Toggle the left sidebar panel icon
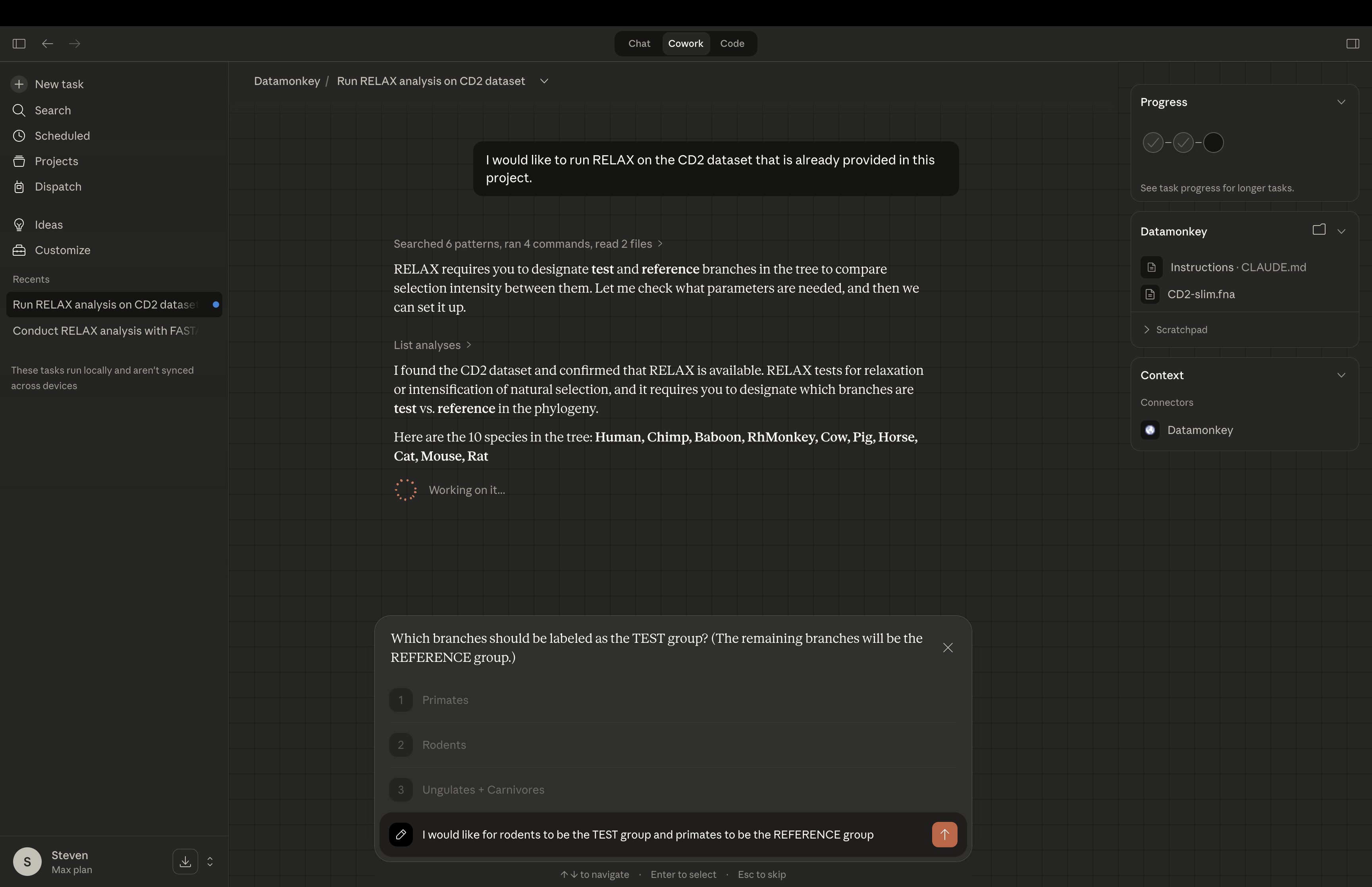1372x887 pixels. (19, 43)
